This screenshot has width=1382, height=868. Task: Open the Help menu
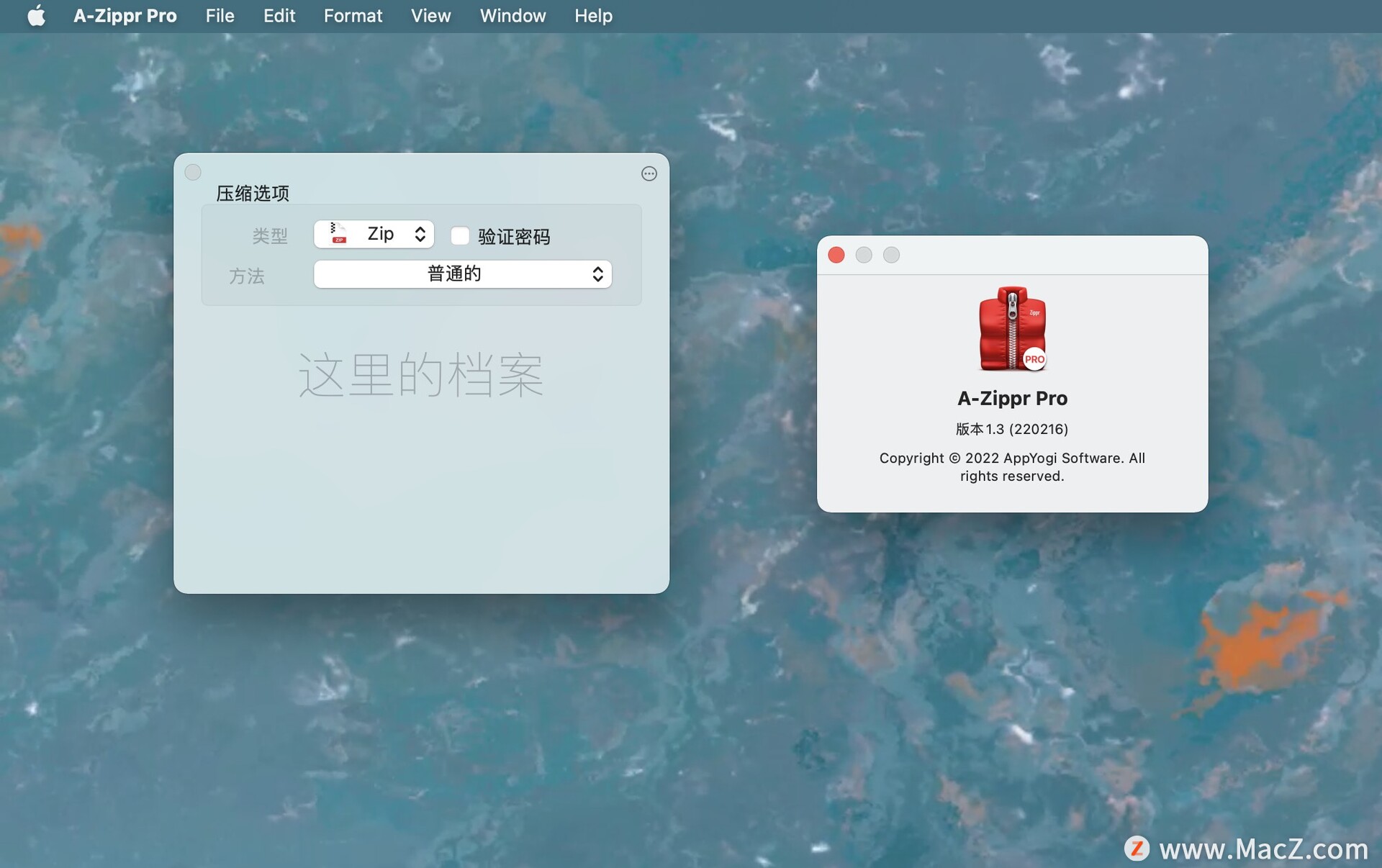tap(593, 16)
